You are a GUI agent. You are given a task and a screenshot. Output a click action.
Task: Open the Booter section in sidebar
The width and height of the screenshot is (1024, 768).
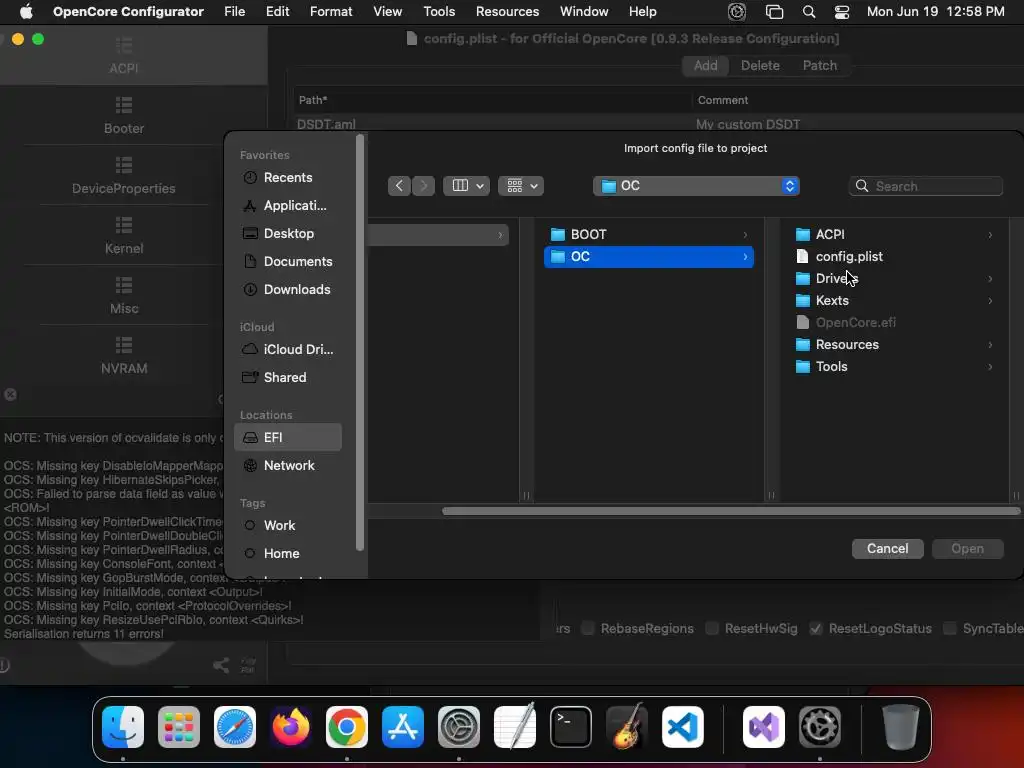tap(123, 116)
